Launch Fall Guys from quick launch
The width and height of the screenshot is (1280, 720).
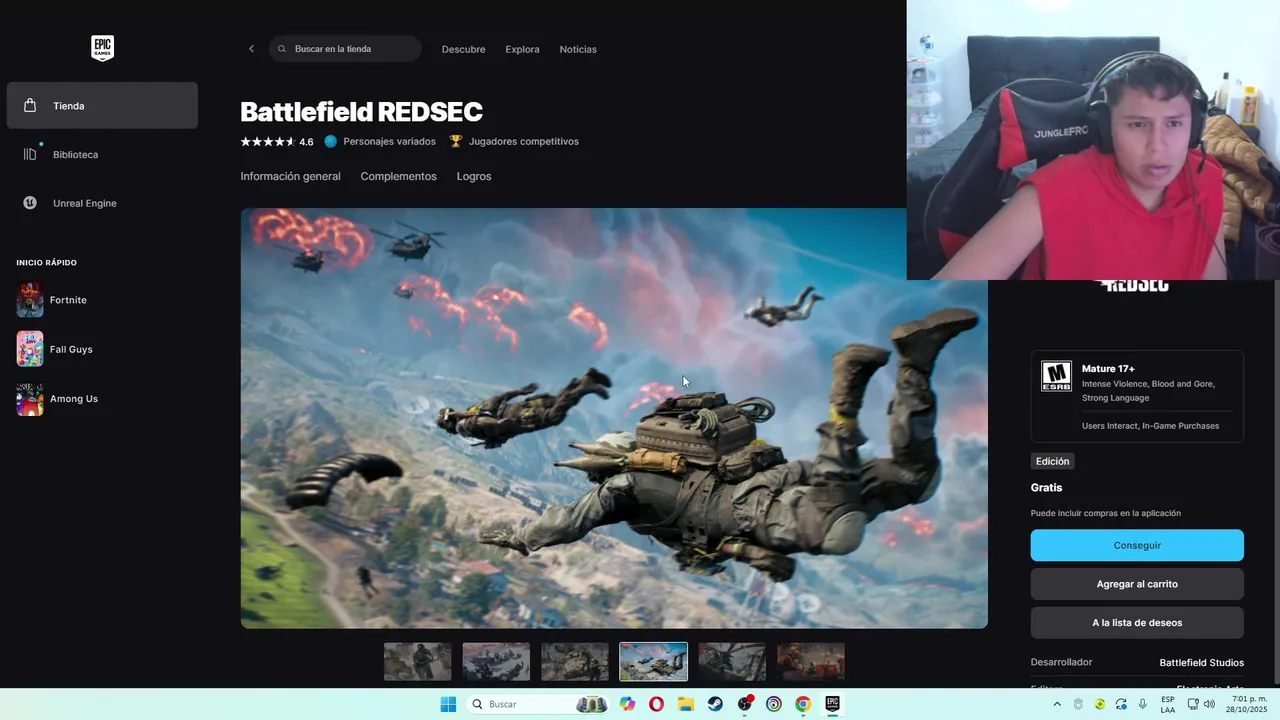(102, 349)
